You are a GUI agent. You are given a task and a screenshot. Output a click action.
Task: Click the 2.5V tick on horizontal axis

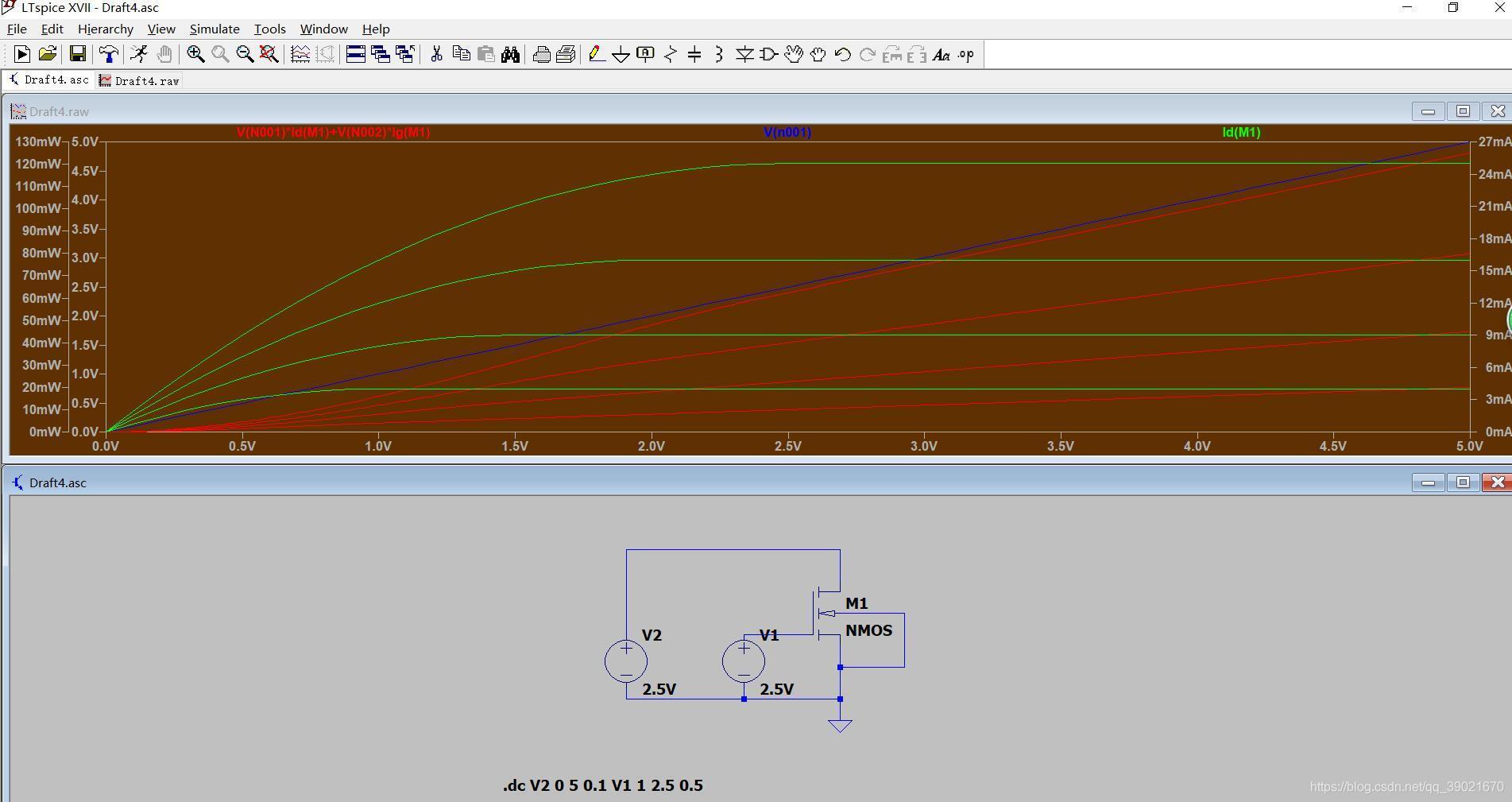[x=787, y=446]
